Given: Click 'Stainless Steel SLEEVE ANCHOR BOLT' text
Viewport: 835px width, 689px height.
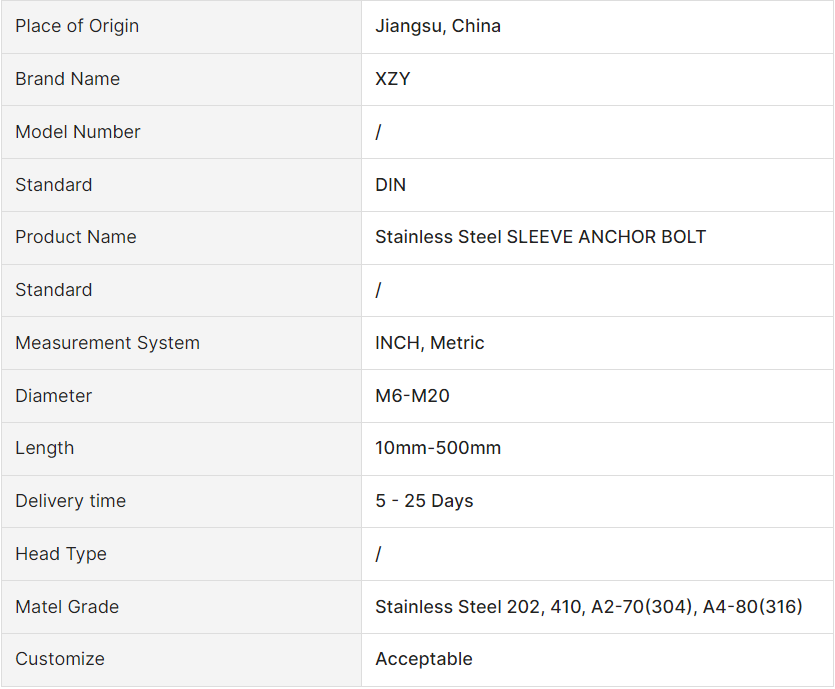Looking at the screenshot, I should click(541, 237).
